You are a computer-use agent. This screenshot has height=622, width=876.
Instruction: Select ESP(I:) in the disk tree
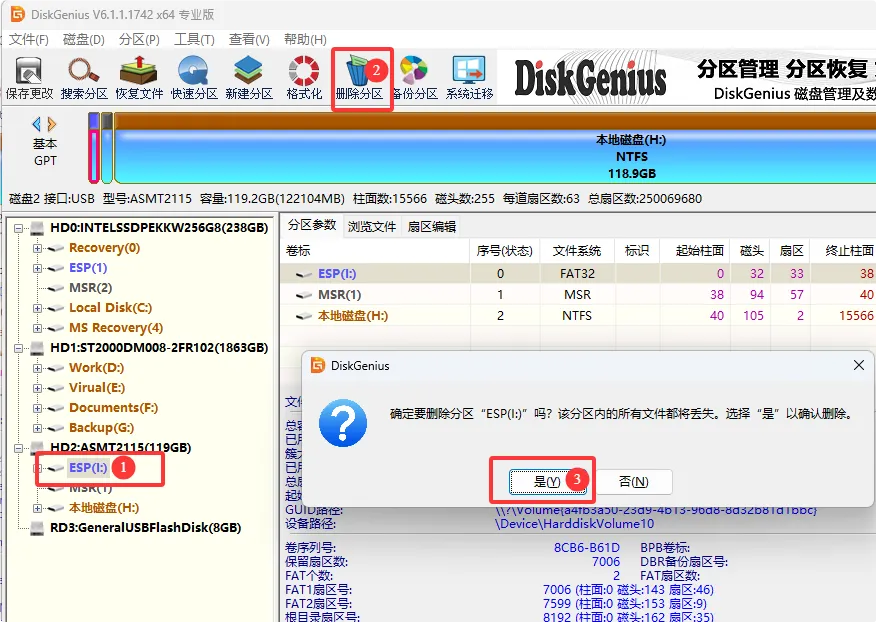click(88, 468)
